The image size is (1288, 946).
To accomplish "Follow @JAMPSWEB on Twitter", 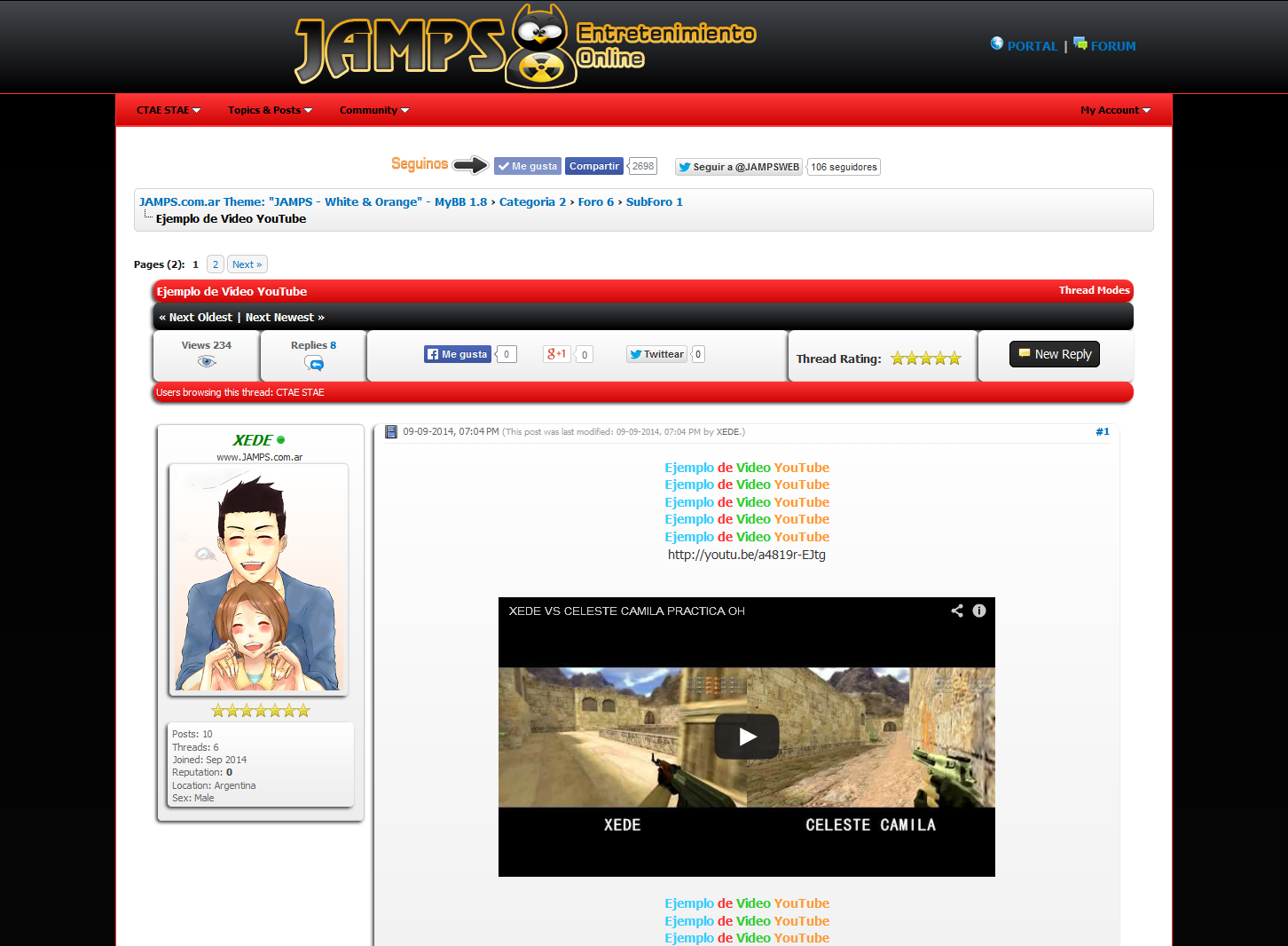I will (x=739, y=167).
